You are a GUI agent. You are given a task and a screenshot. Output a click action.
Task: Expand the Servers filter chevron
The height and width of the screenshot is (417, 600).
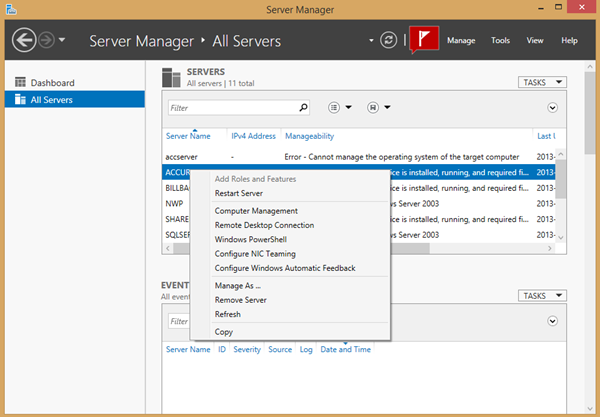pos(552,107)
